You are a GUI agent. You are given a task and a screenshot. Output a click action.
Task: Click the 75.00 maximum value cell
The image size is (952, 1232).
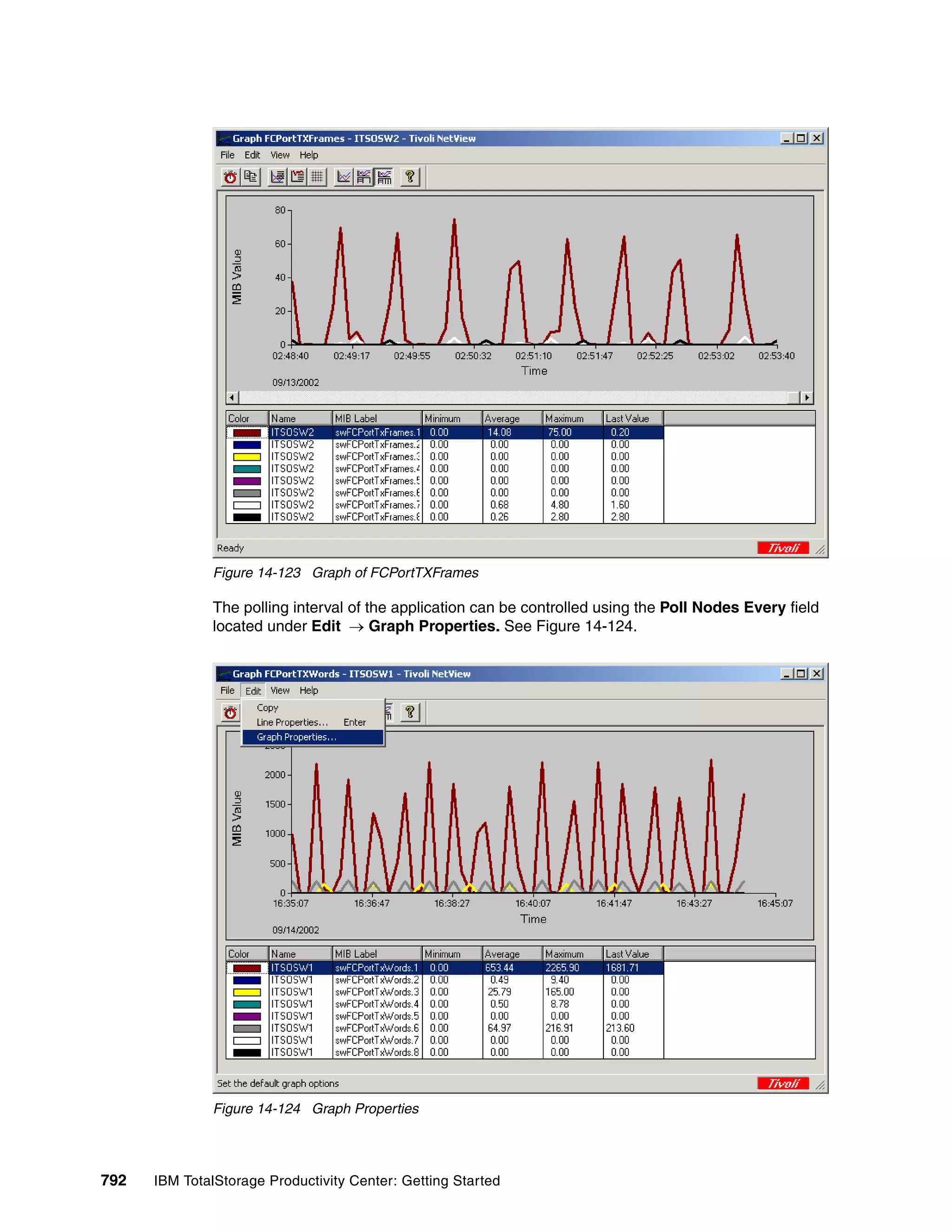click(x=573, y=433)
